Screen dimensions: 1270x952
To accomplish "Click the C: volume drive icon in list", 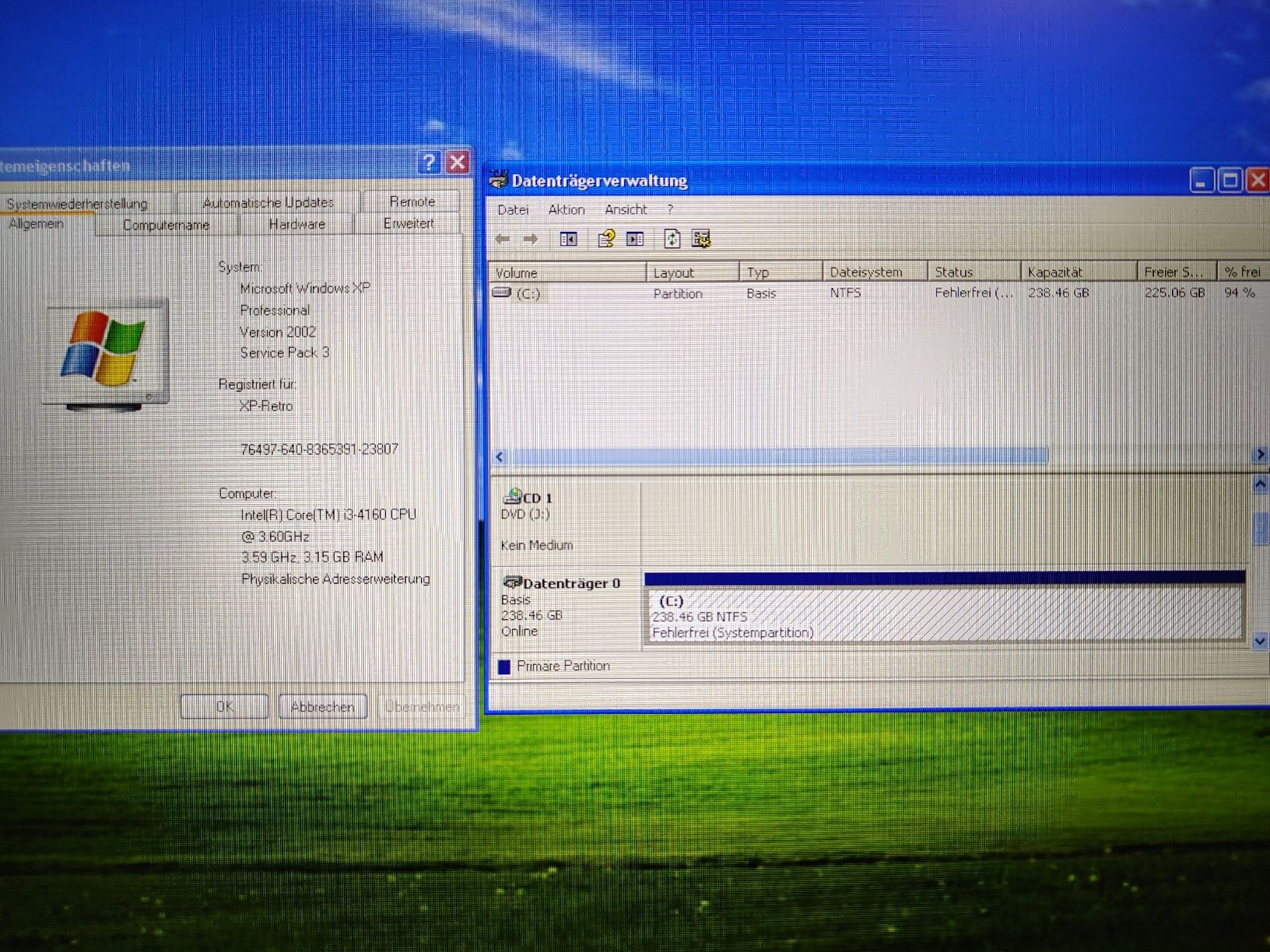I will (502, 292).
